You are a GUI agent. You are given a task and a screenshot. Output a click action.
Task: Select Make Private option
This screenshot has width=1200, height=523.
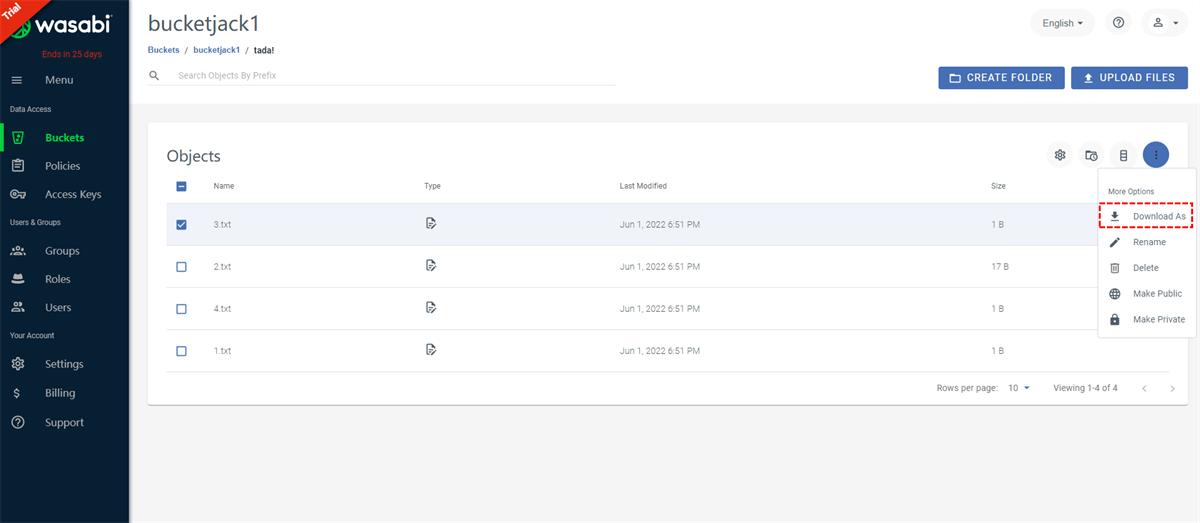1147,320
